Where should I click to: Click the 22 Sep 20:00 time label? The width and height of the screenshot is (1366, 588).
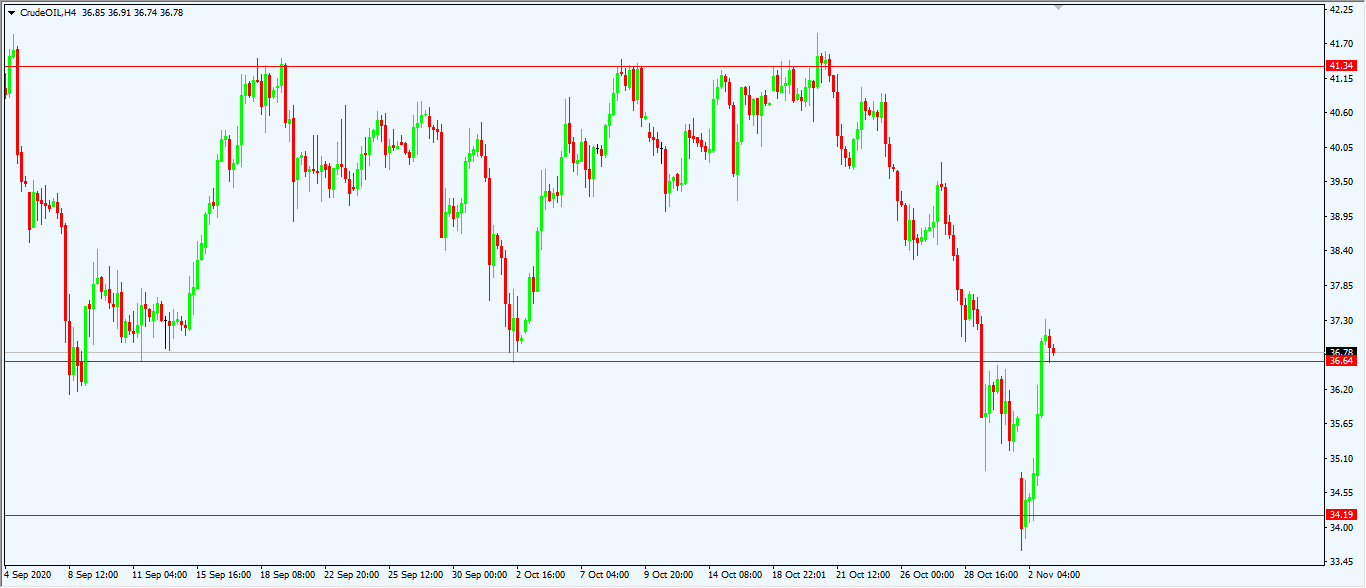351,575
